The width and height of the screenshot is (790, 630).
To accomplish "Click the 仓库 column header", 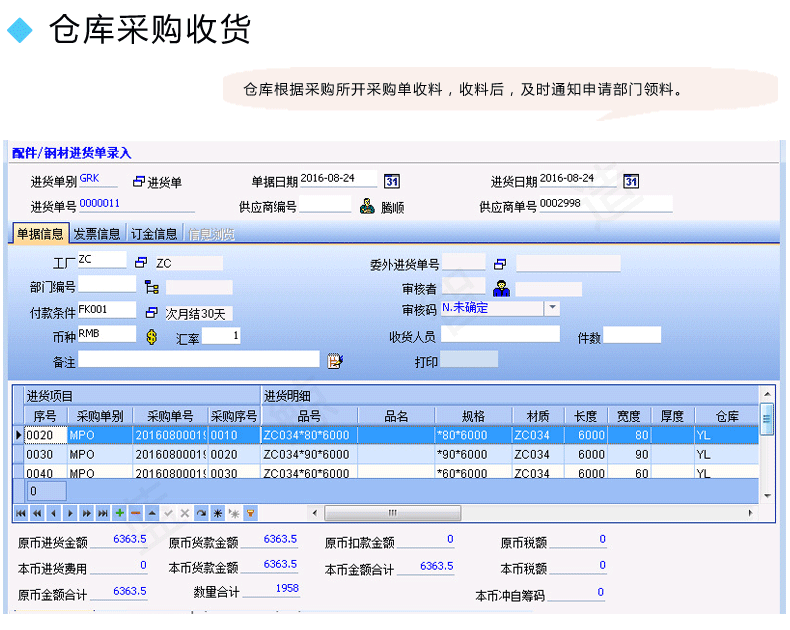I will tap(727, 416).
